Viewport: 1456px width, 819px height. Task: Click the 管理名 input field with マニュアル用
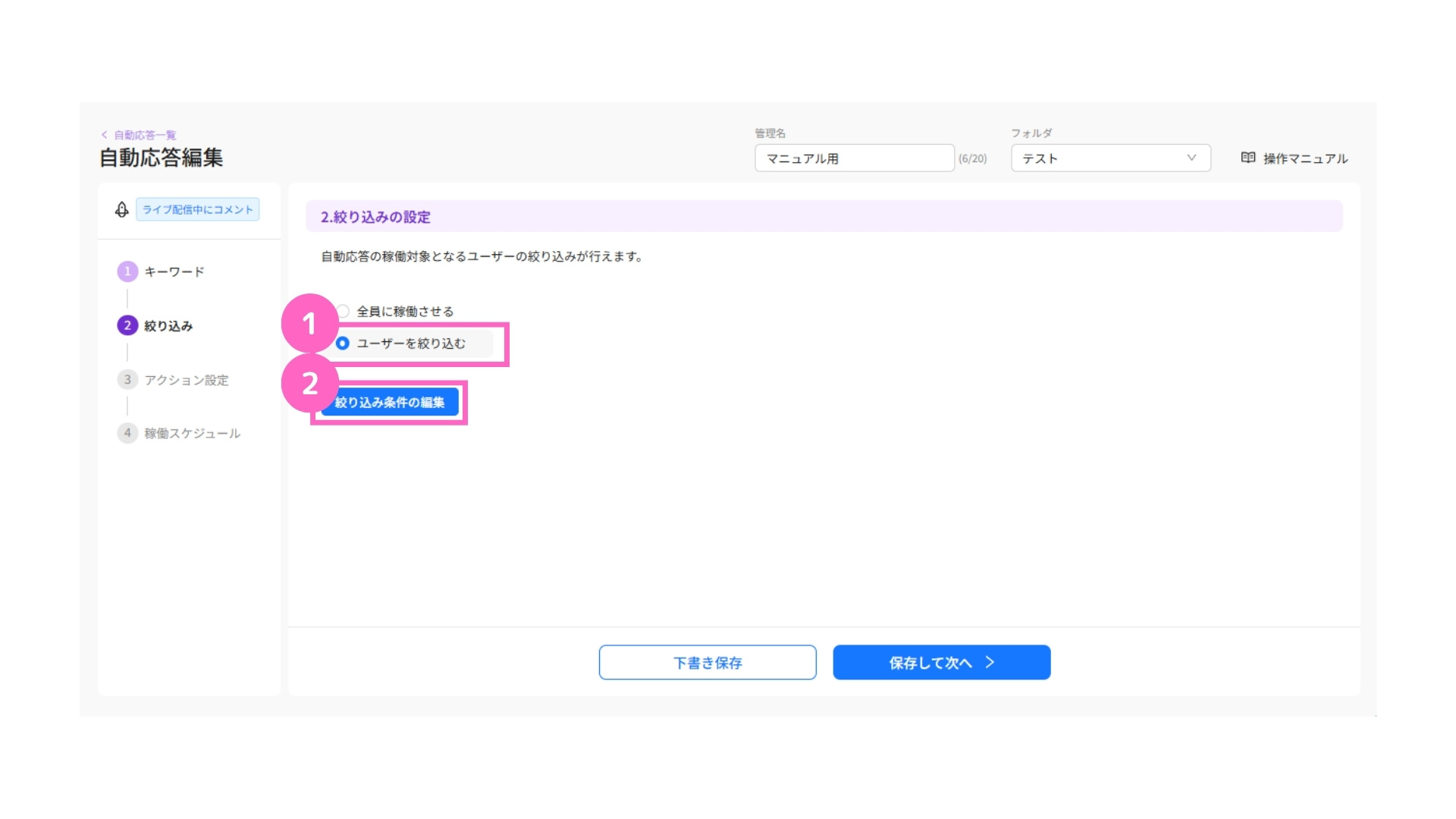(855, 158)
